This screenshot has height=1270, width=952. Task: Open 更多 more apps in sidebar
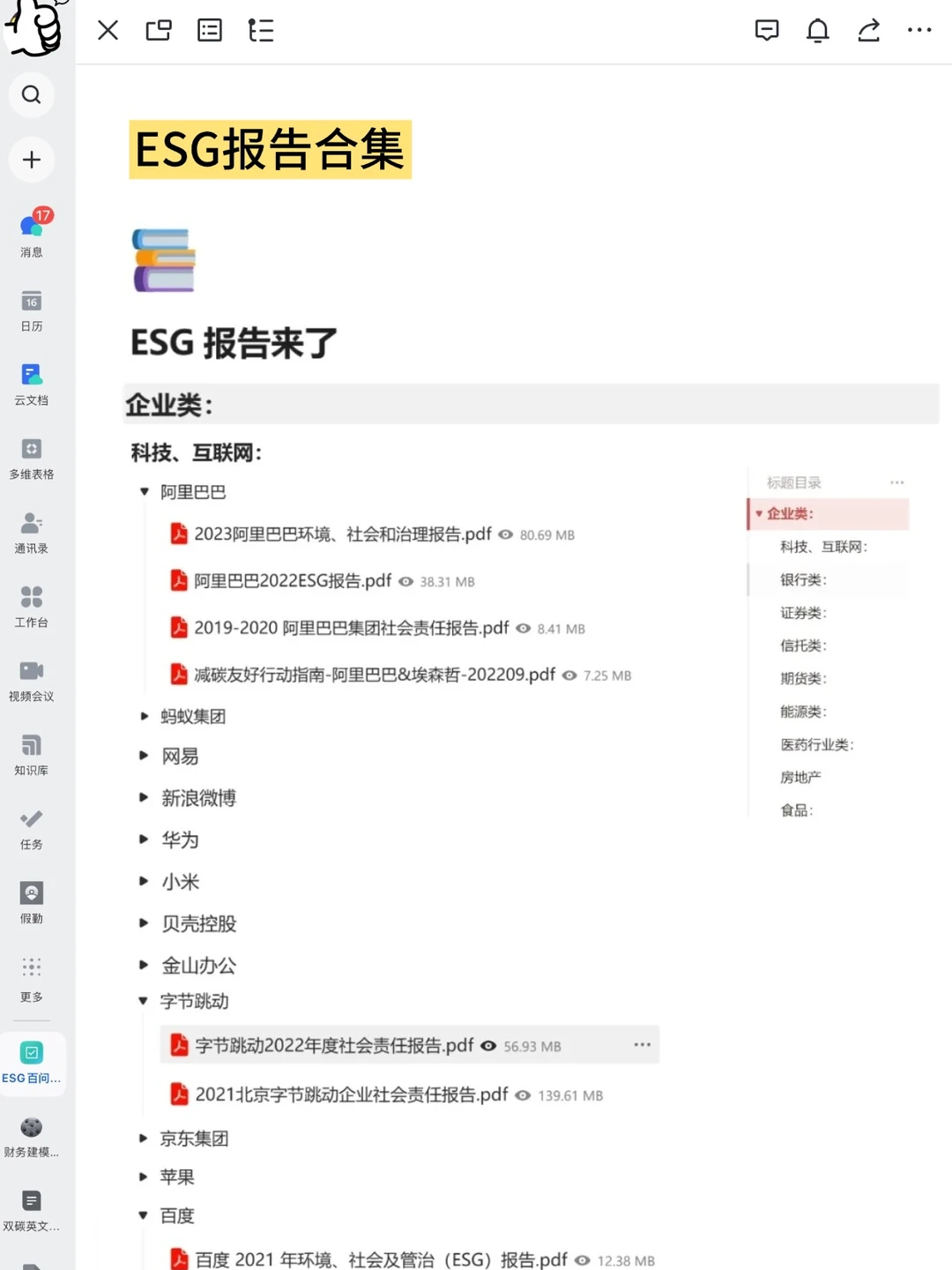coord(32,979)
